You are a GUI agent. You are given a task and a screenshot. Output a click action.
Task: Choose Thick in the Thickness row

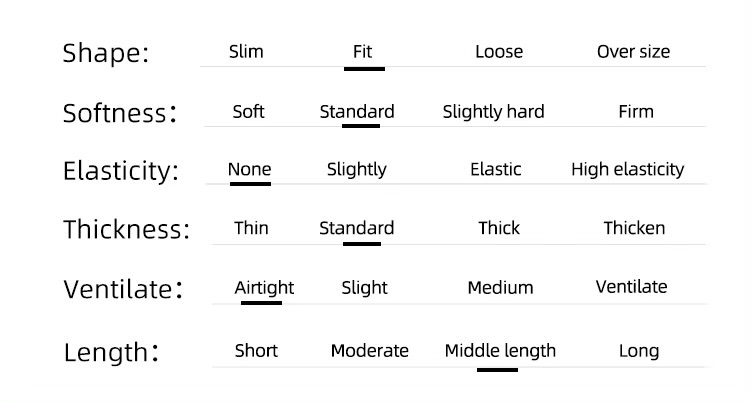(x=499, y=228)
